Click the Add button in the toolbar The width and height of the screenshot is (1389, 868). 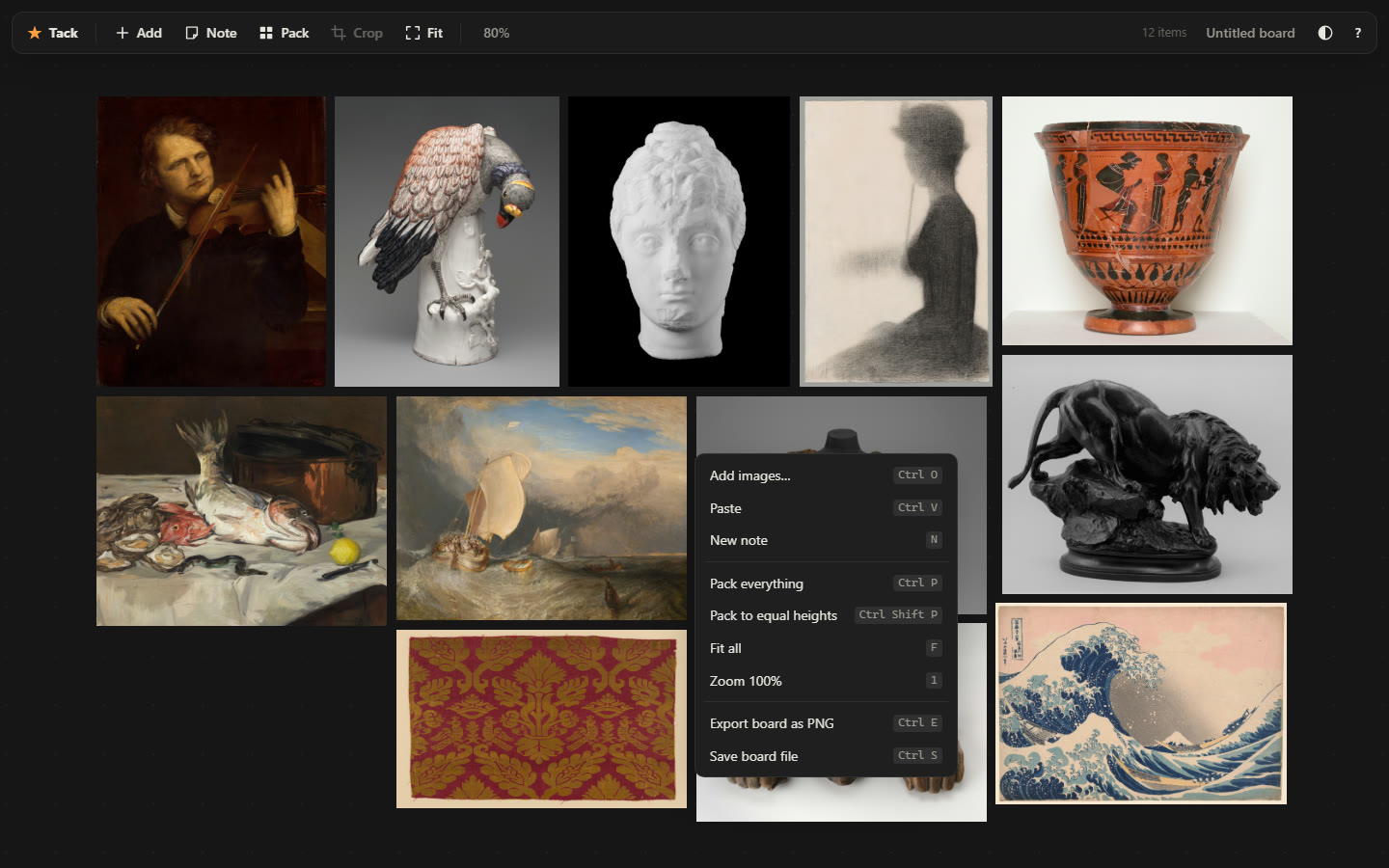[x=139, y=33]
